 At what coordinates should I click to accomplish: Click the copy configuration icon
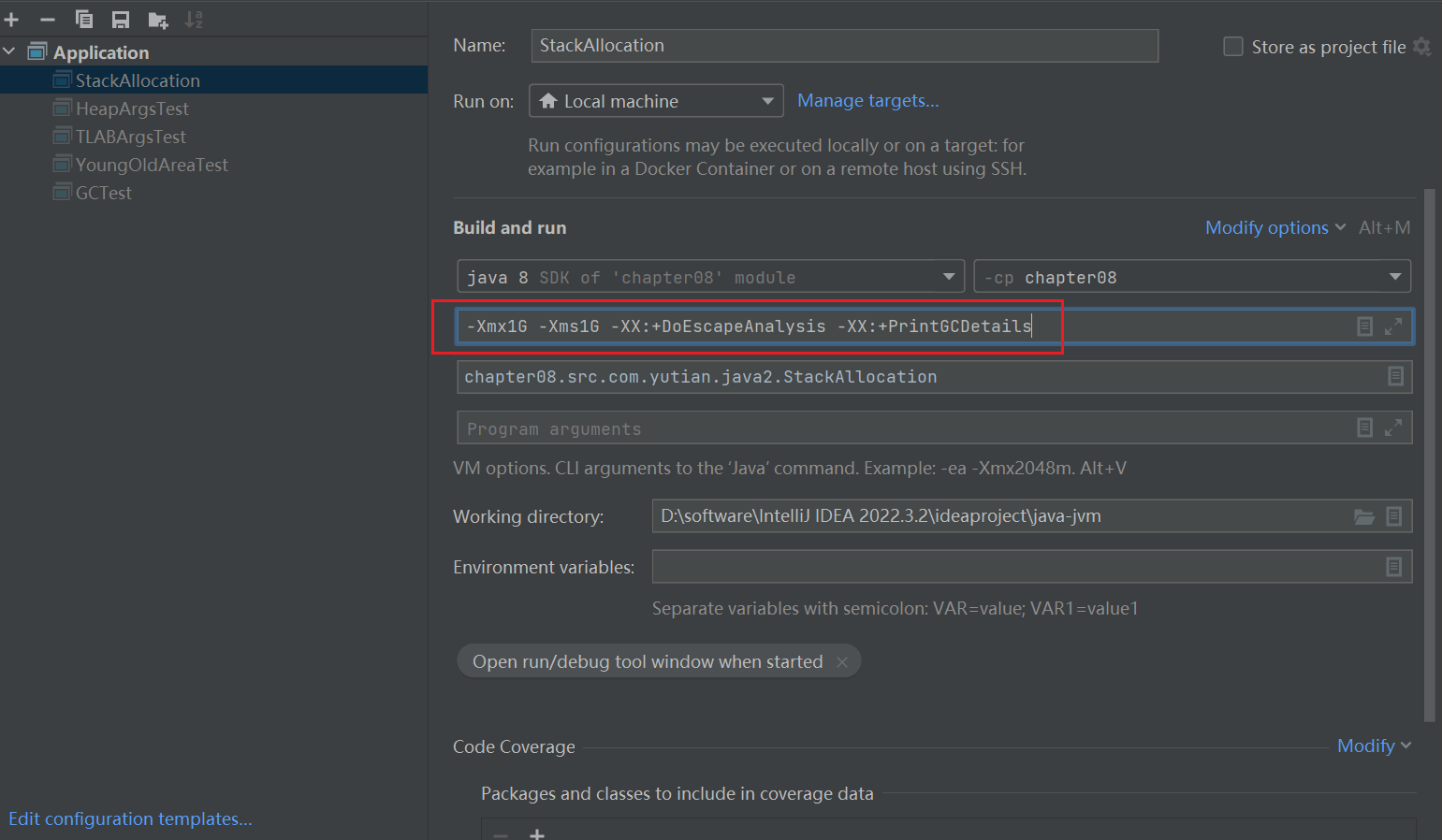point(84,20)
